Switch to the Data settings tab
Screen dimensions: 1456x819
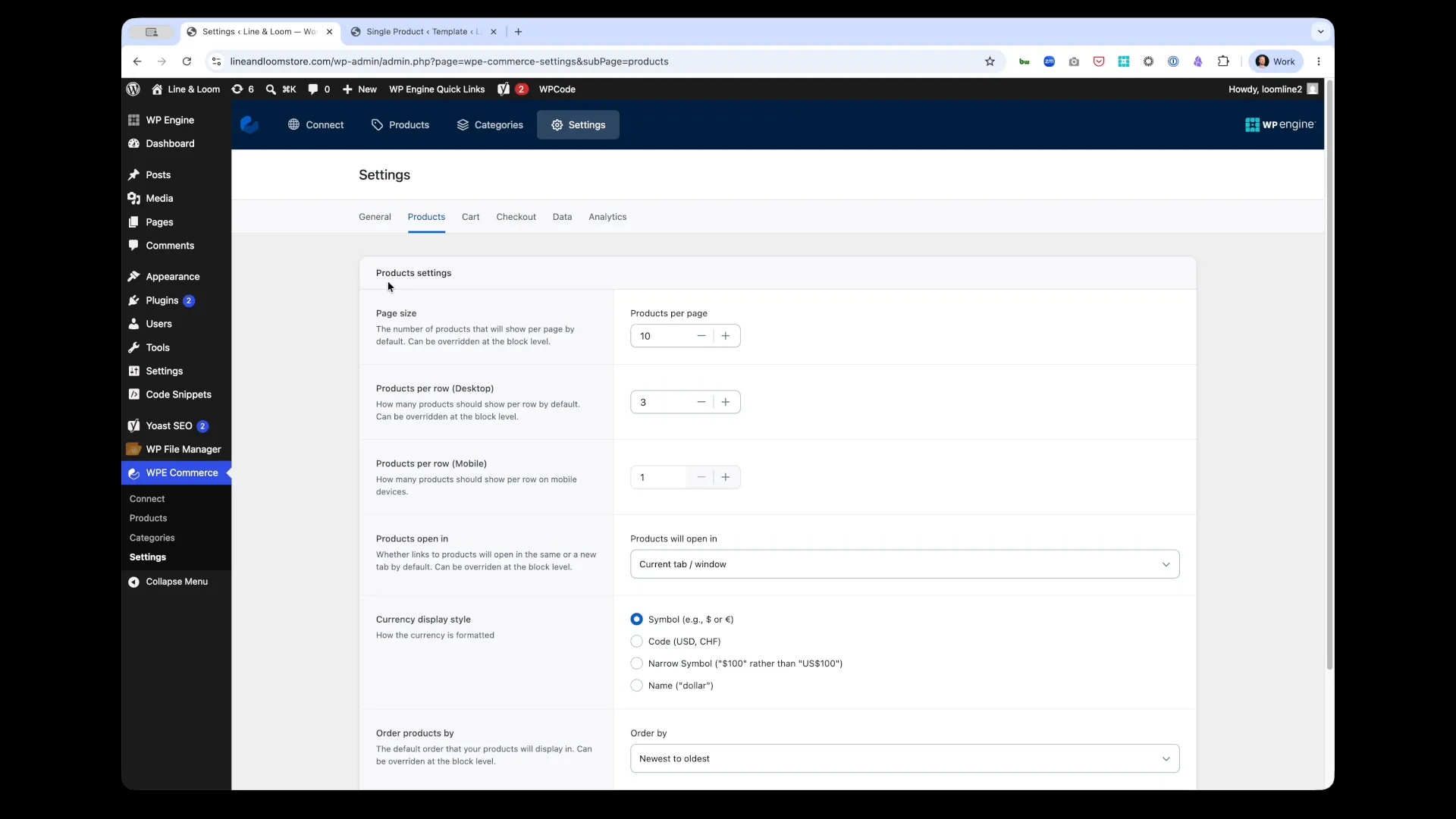[562, 217]
